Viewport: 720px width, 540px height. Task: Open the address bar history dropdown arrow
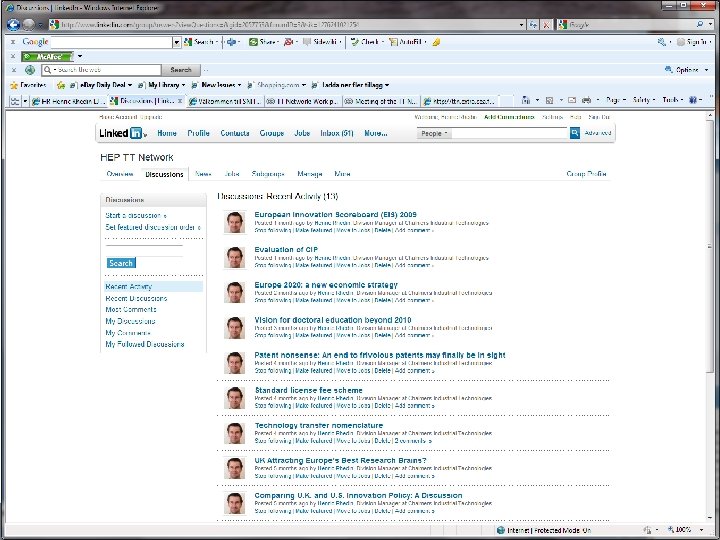tap(521, 25)
